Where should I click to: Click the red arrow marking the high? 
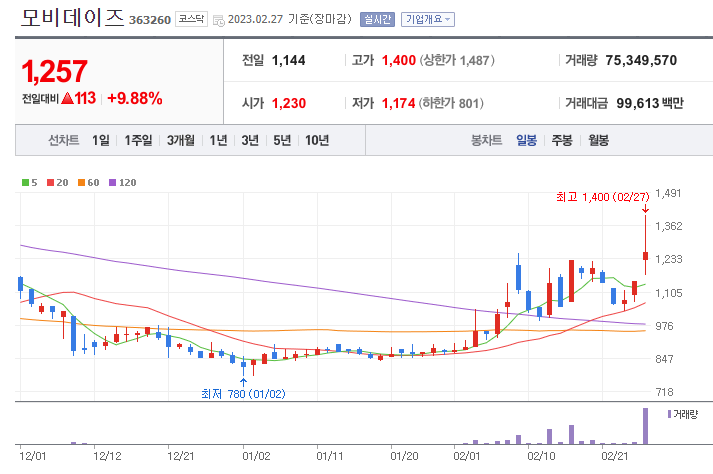[645, 209]
